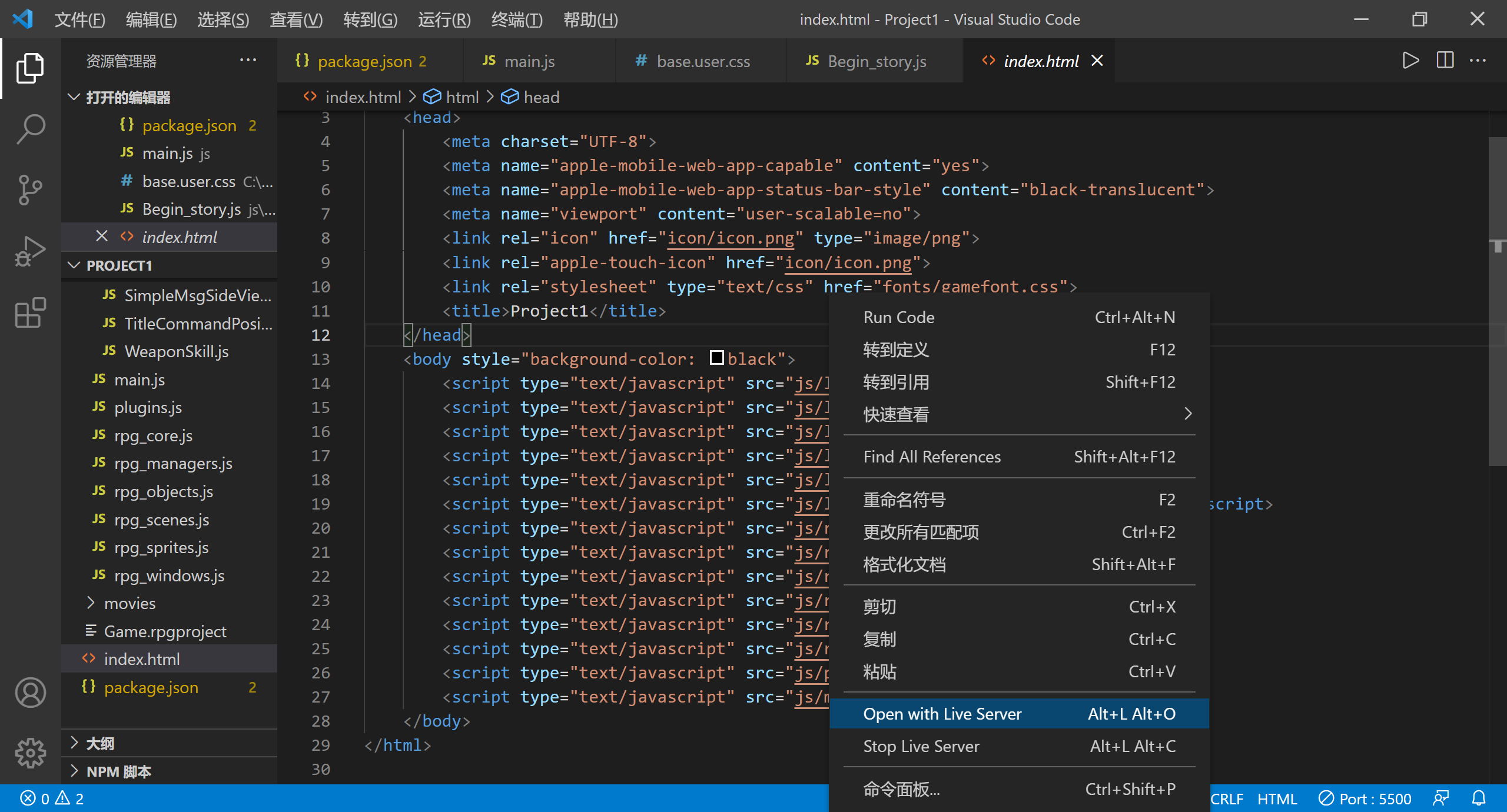Viewport: 1507px width, 812px height.
Task: Collapse the PROJECT1 folder section
Action: [x=169, y=265]
